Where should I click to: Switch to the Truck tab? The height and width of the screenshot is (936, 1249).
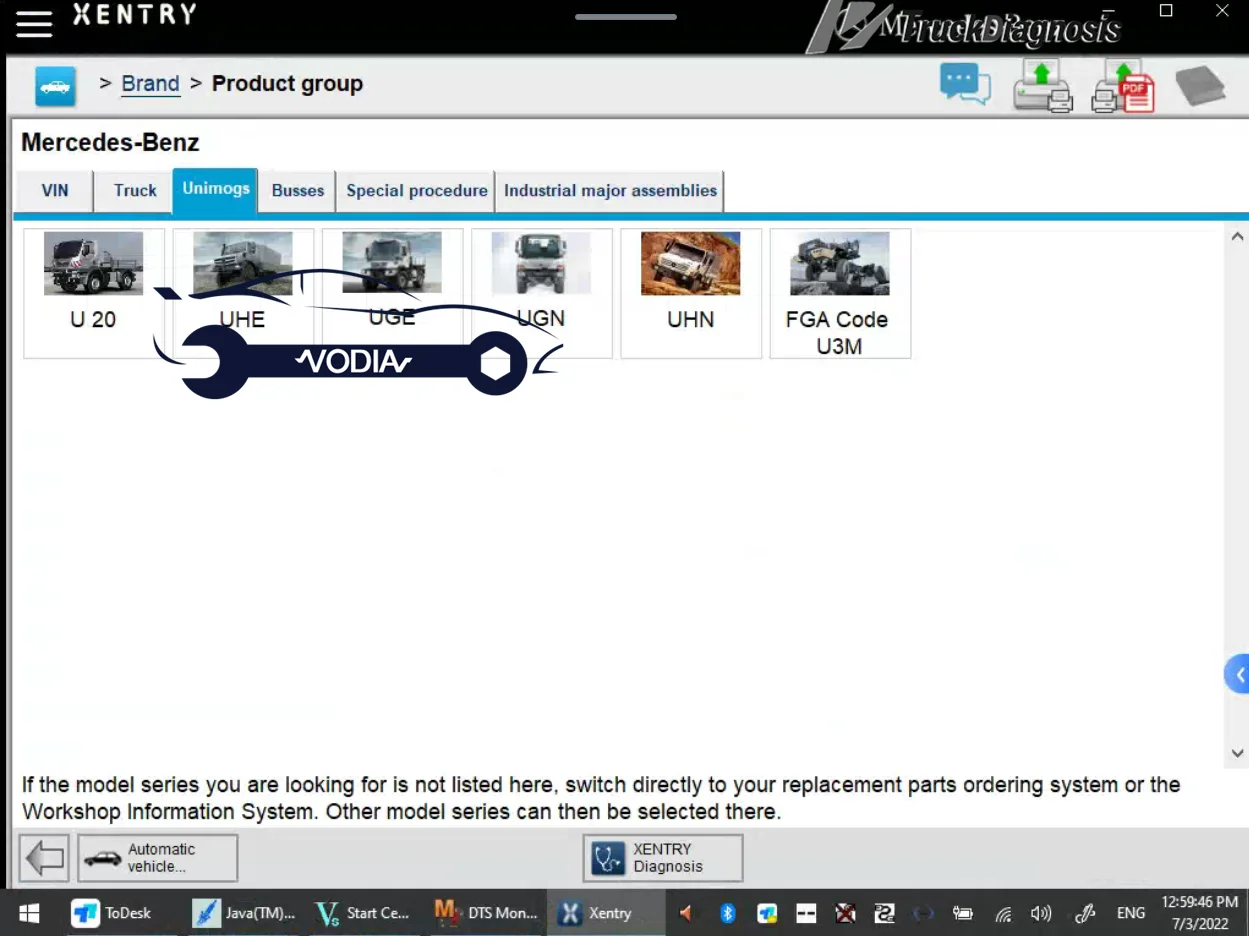[135, 191]
